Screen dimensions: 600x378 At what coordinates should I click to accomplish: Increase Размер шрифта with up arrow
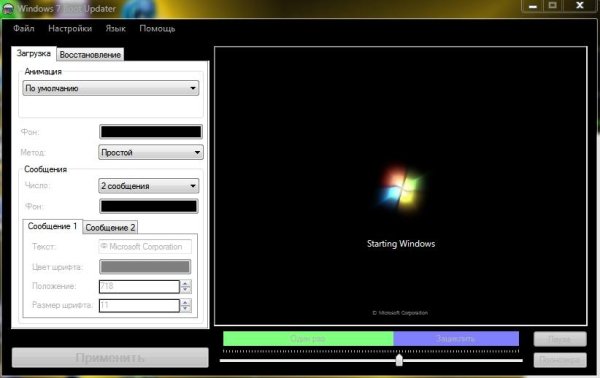point(186,302)
